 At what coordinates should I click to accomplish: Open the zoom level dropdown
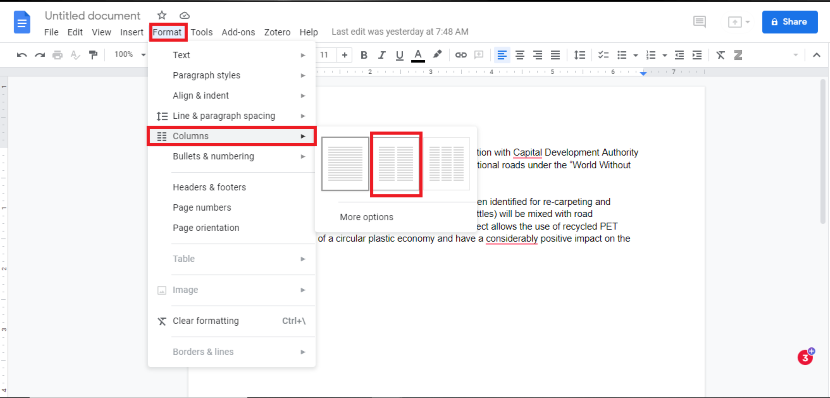coord(130,54)
